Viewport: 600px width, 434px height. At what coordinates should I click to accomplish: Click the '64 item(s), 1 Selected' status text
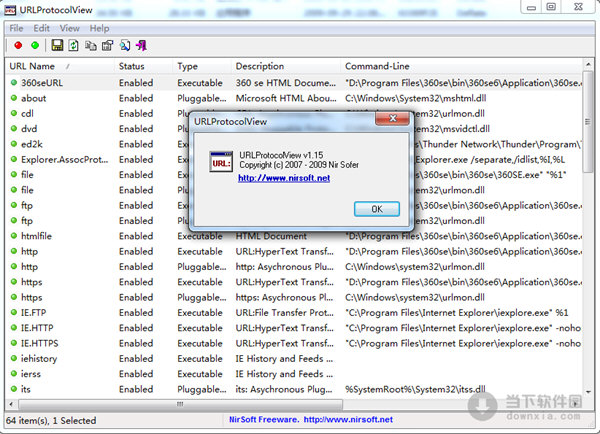pos(51,420)
